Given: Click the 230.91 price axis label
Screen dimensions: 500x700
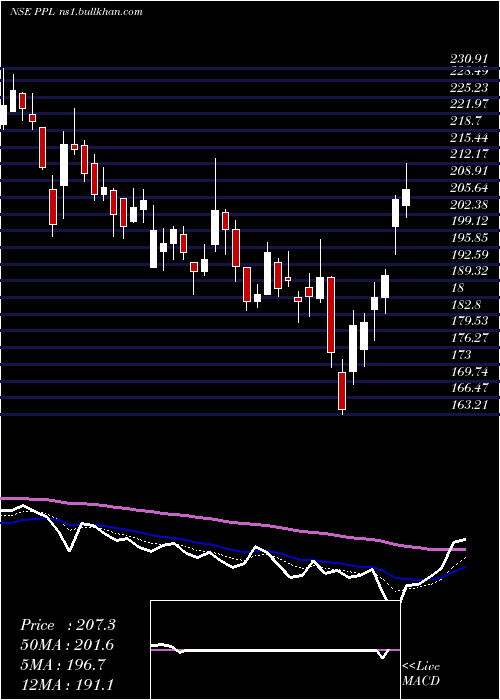Looking at the screenshot, I should coord(468,59).
